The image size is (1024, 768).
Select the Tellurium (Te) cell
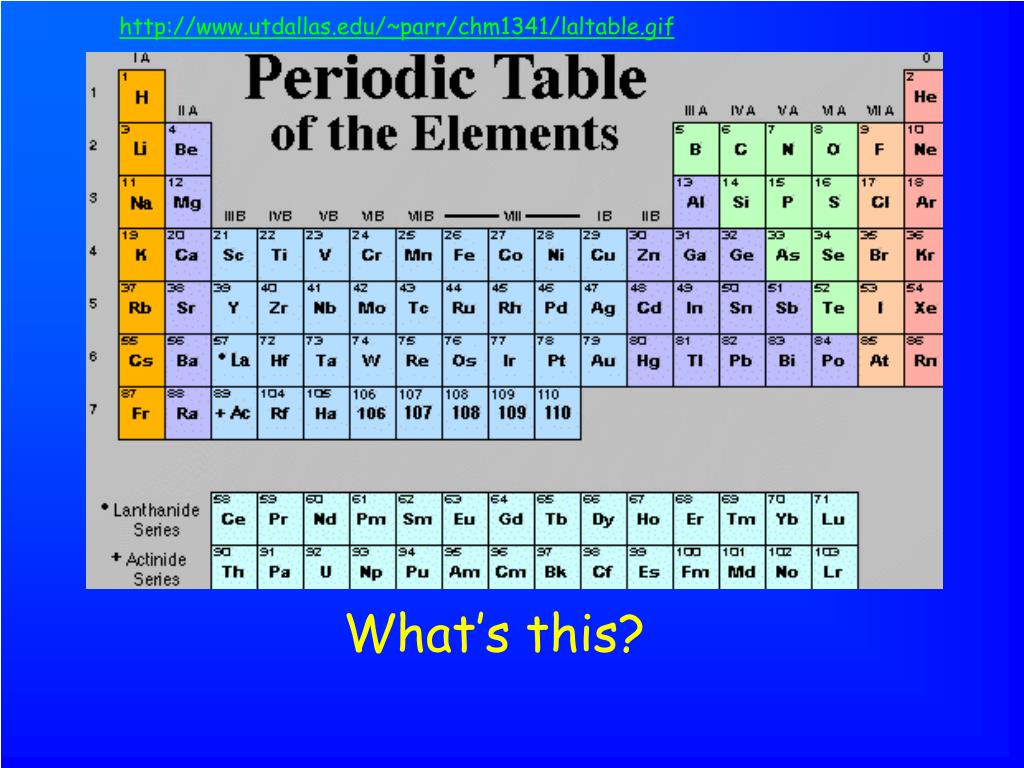tap(835, 308)
